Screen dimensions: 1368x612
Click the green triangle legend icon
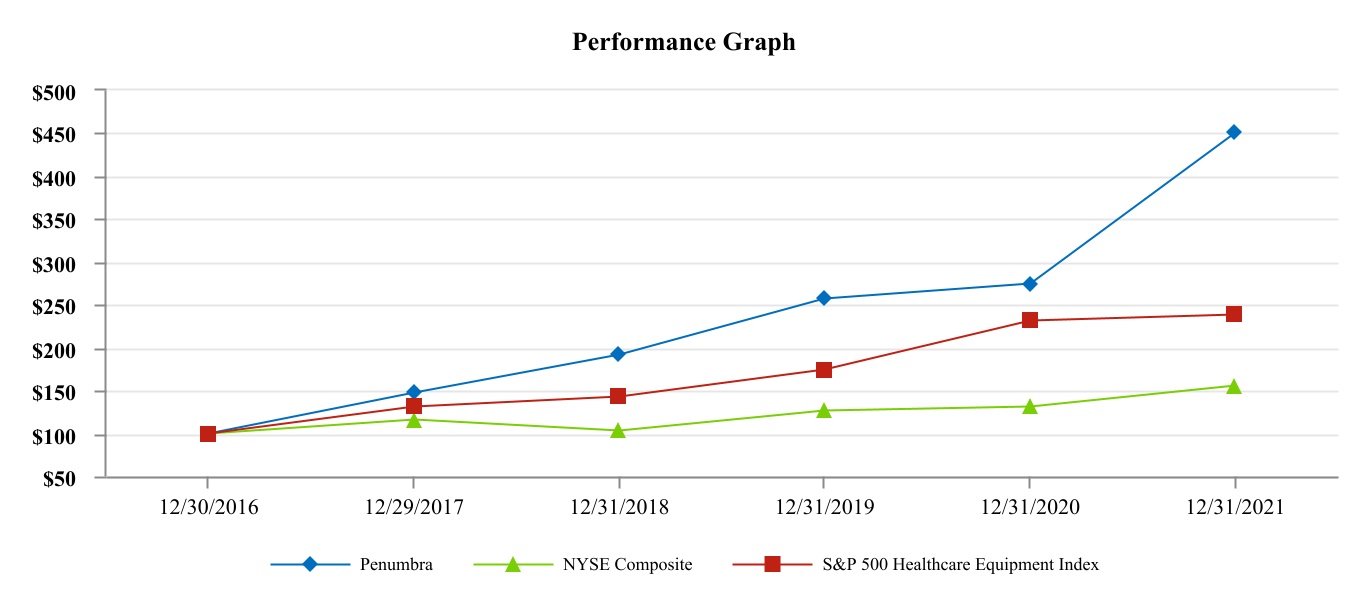[513, 564]
